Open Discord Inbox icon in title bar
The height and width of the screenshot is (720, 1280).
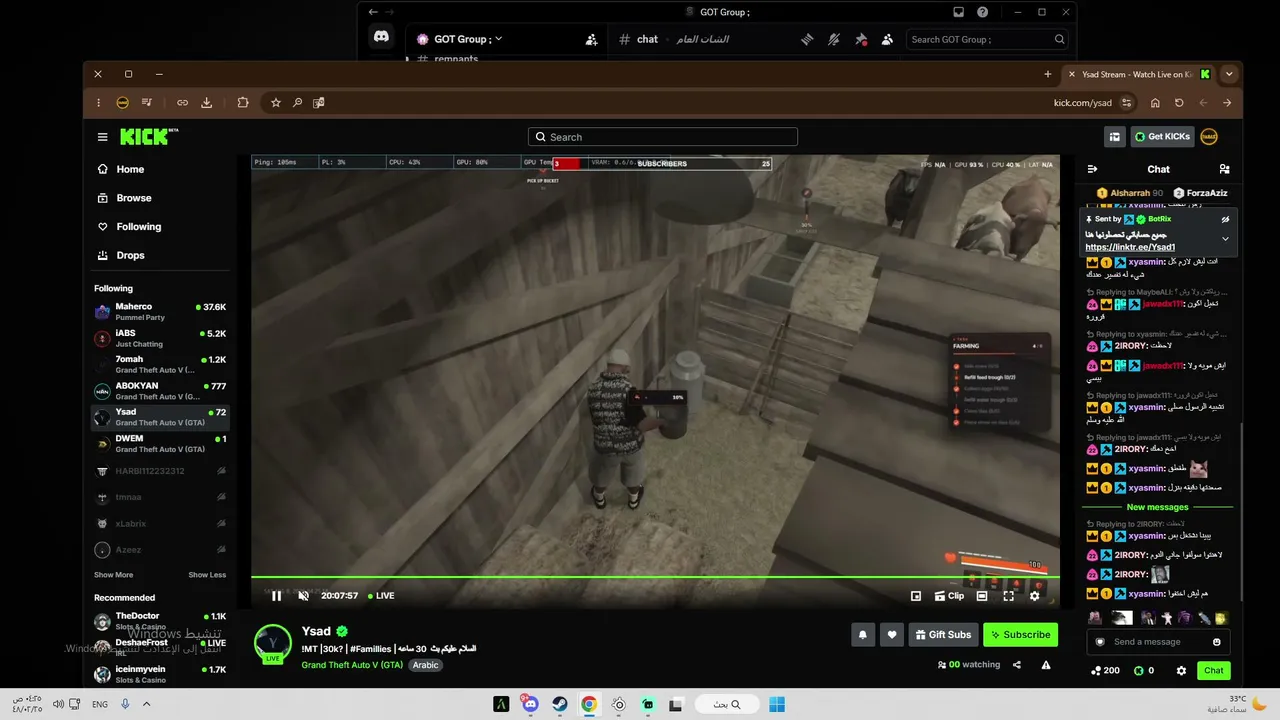click(x=958, y=12)
